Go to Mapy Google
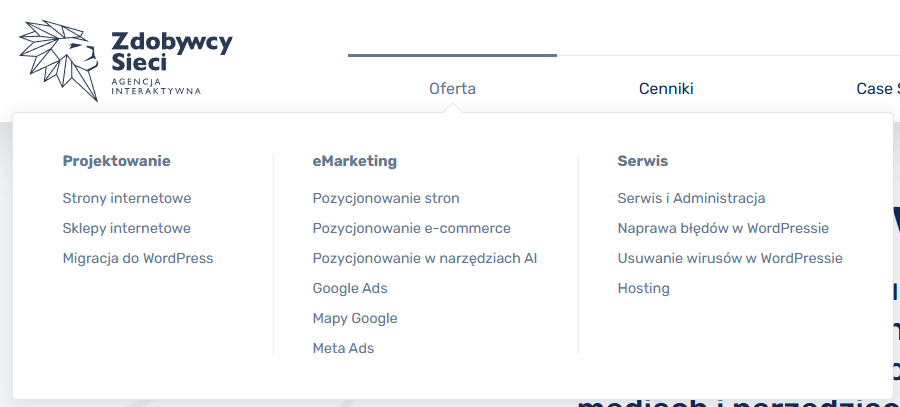 pos(355,318)
